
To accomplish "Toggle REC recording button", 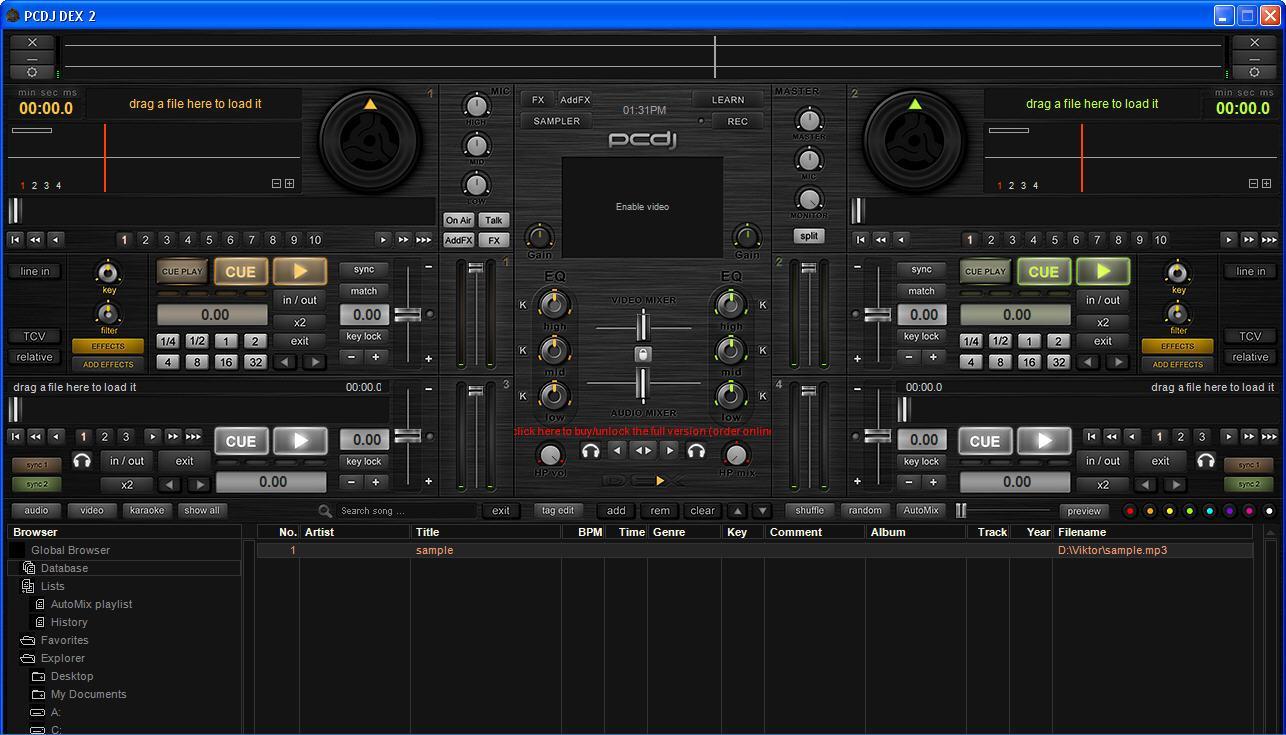I will coord(737,122).
